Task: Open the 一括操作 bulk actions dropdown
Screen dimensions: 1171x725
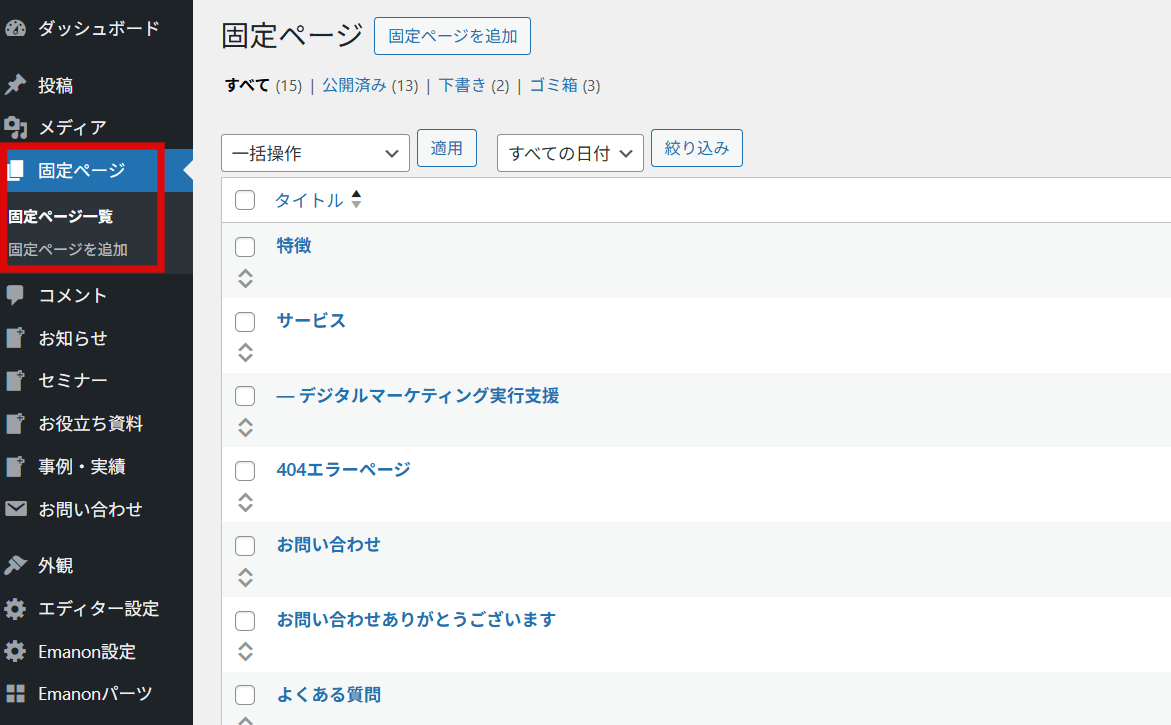Action: [x=315, y=153]
